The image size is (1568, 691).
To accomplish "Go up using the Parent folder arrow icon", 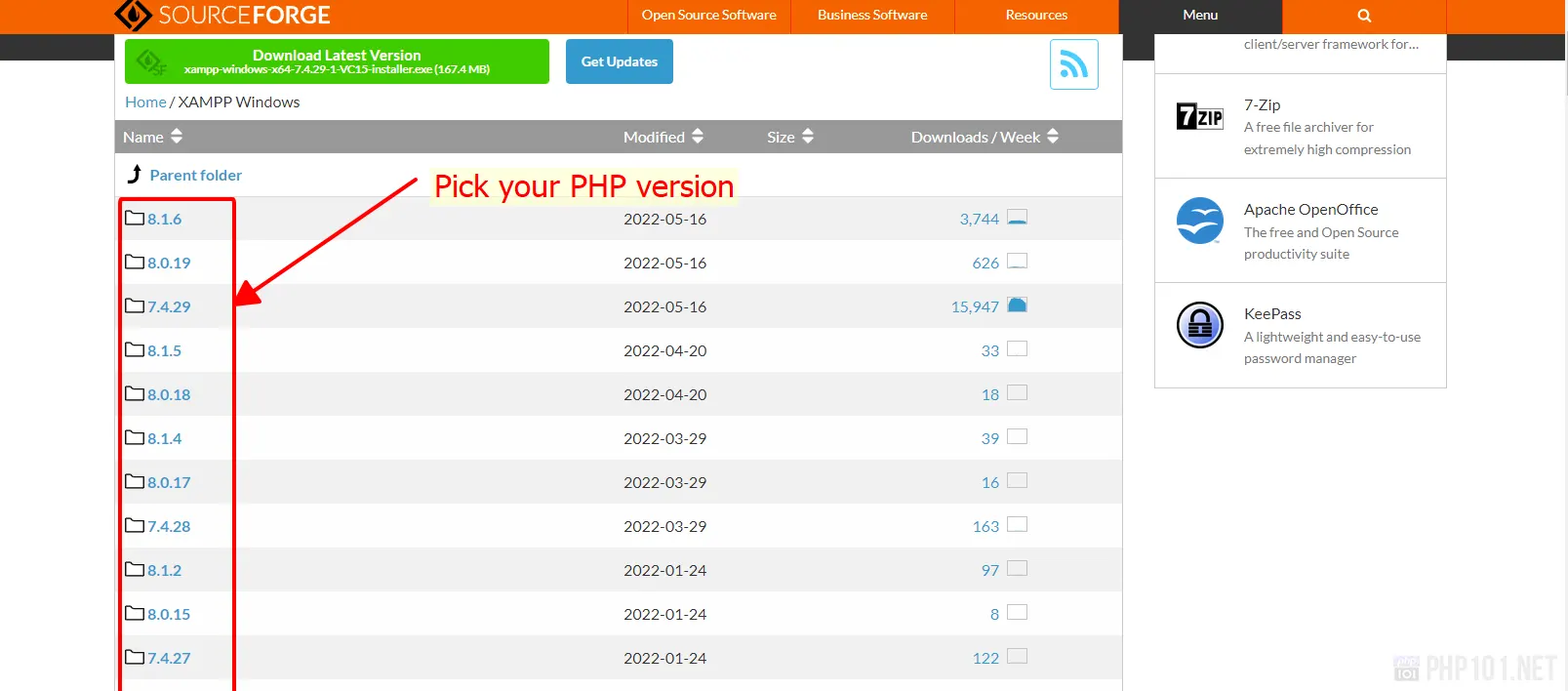I will 135,175.
